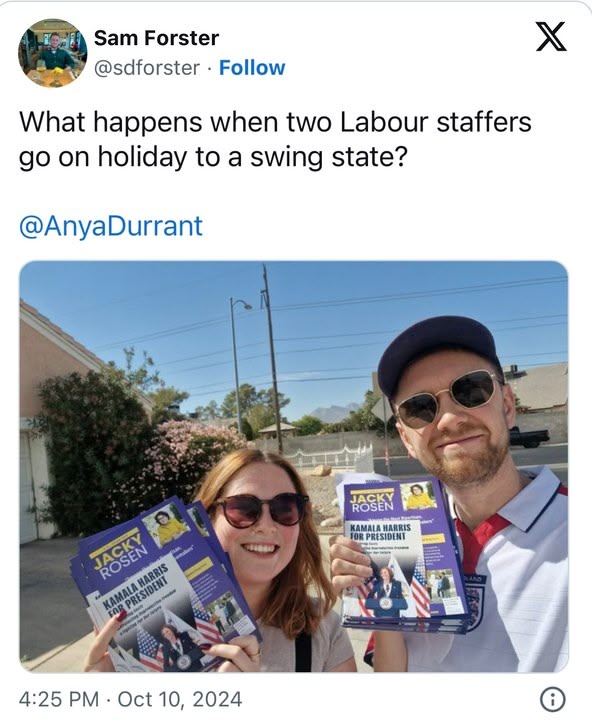Open the 4:25 PM timestamp link
The image size is (592, 720).
click(59, 699)
